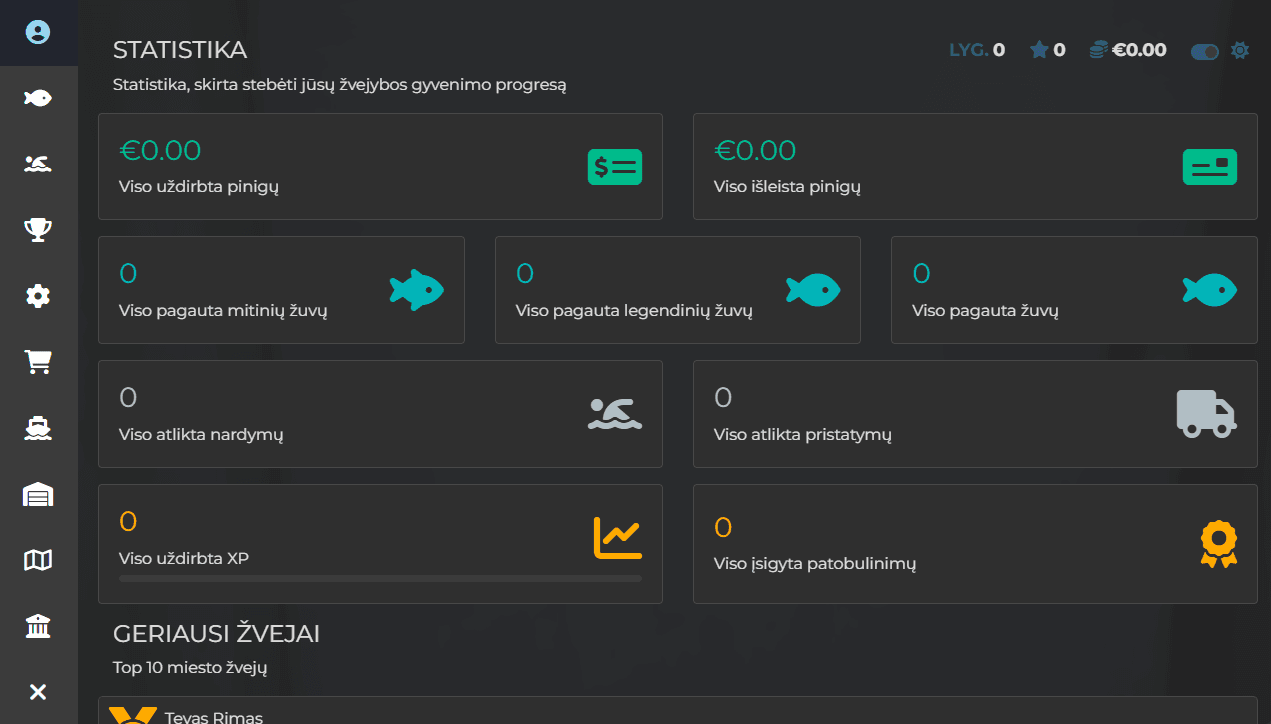The width and height of the screenshot is (1271, 724).
Task: Open the garage icon in the sidebar
Action: (x=38, y=494)
